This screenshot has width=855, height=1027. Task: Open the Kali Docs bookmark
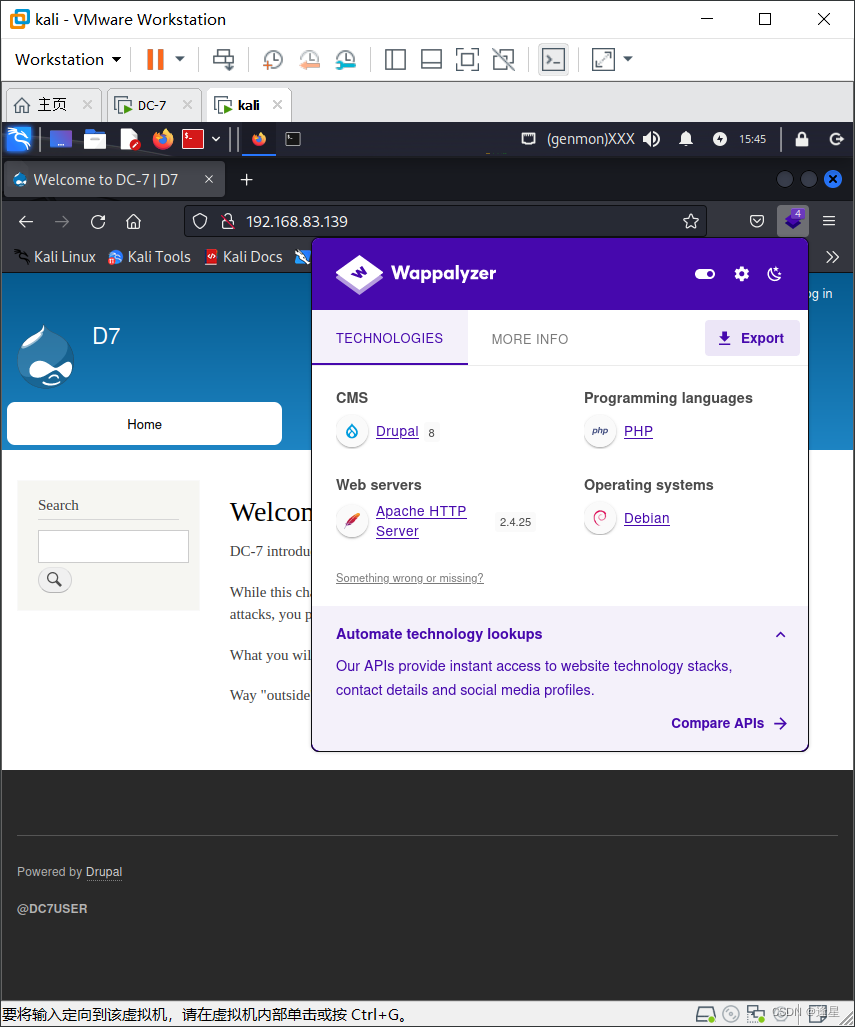pyautogui.click(x=244, y=257)
